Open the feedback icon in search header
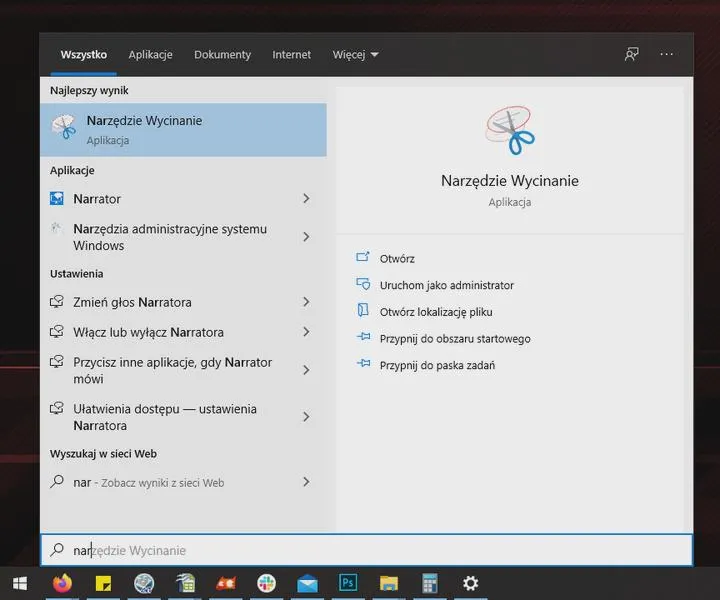The height and width of the screenshot is (600, 720). tap(632, 54)
